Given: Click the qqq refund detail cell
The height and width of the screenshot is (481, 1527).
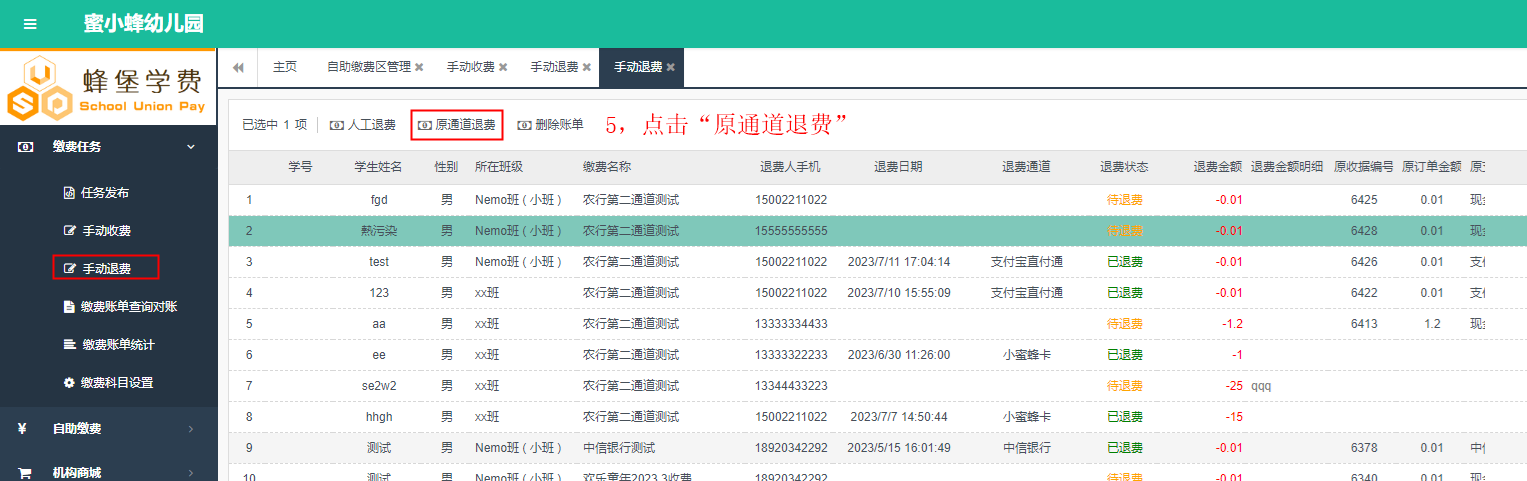Looking at the screenshot, I should (1261, 386).
